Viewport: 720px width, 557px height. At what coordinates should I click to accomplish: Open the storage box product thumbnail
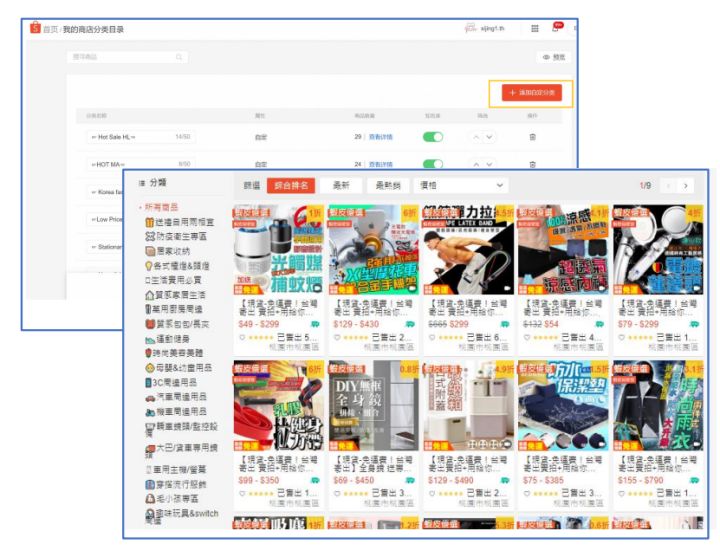point(468,405)
